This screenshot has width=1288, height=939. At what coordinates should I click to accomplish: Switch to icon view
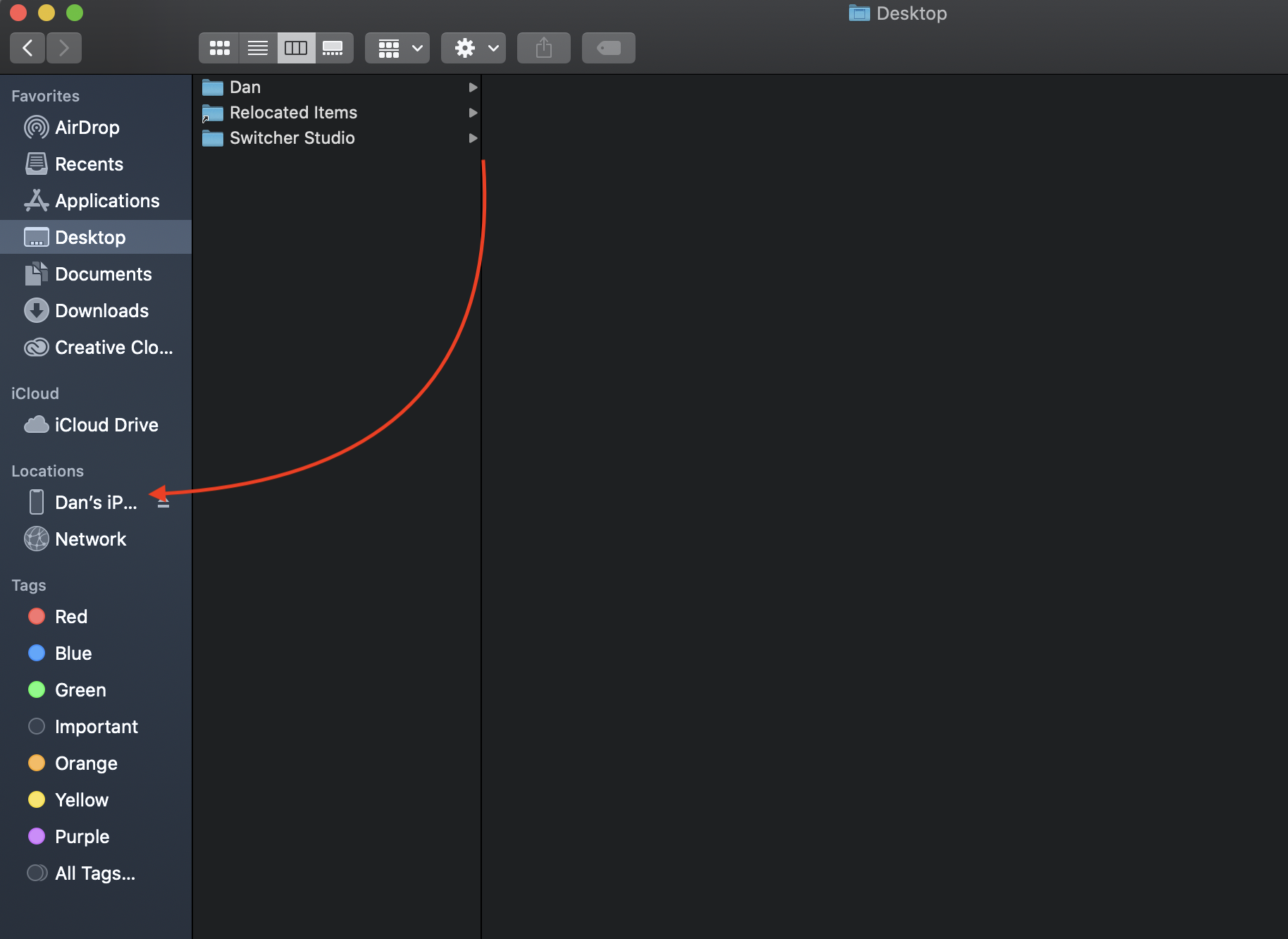coord(219,48)
